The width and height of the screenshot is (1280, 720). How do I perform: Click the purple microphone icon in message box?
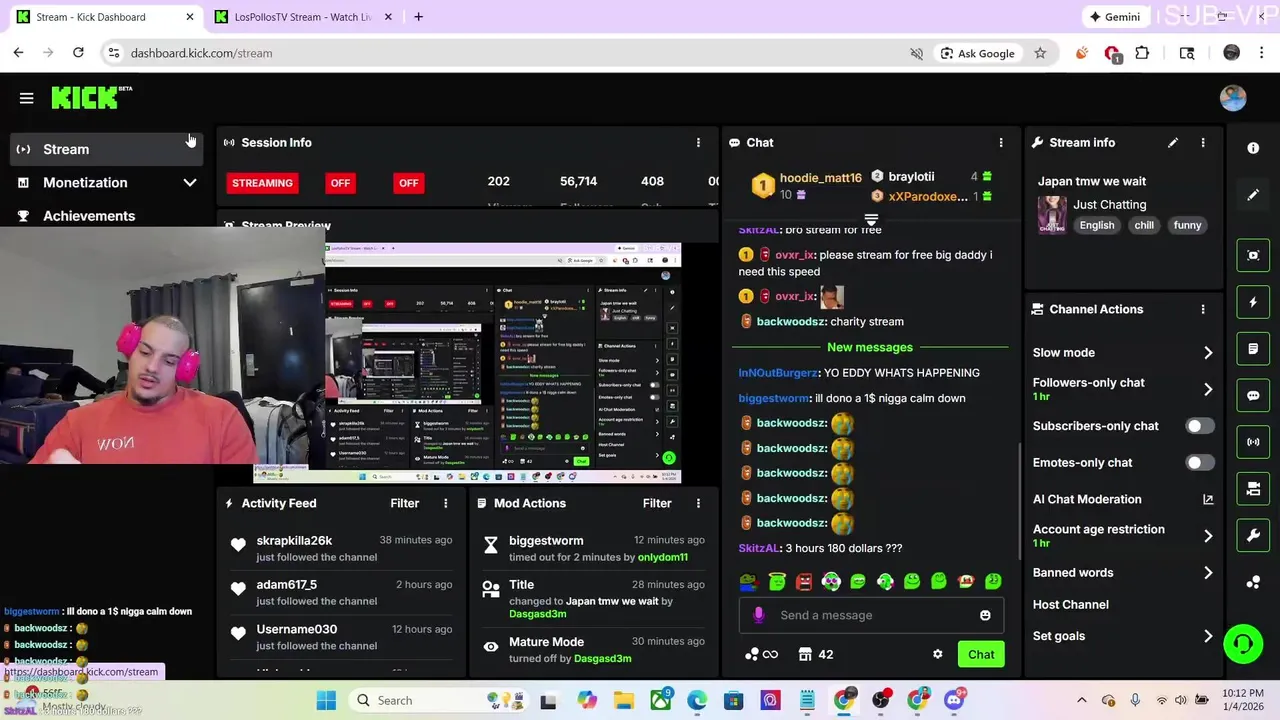click(x=759, y=615)
